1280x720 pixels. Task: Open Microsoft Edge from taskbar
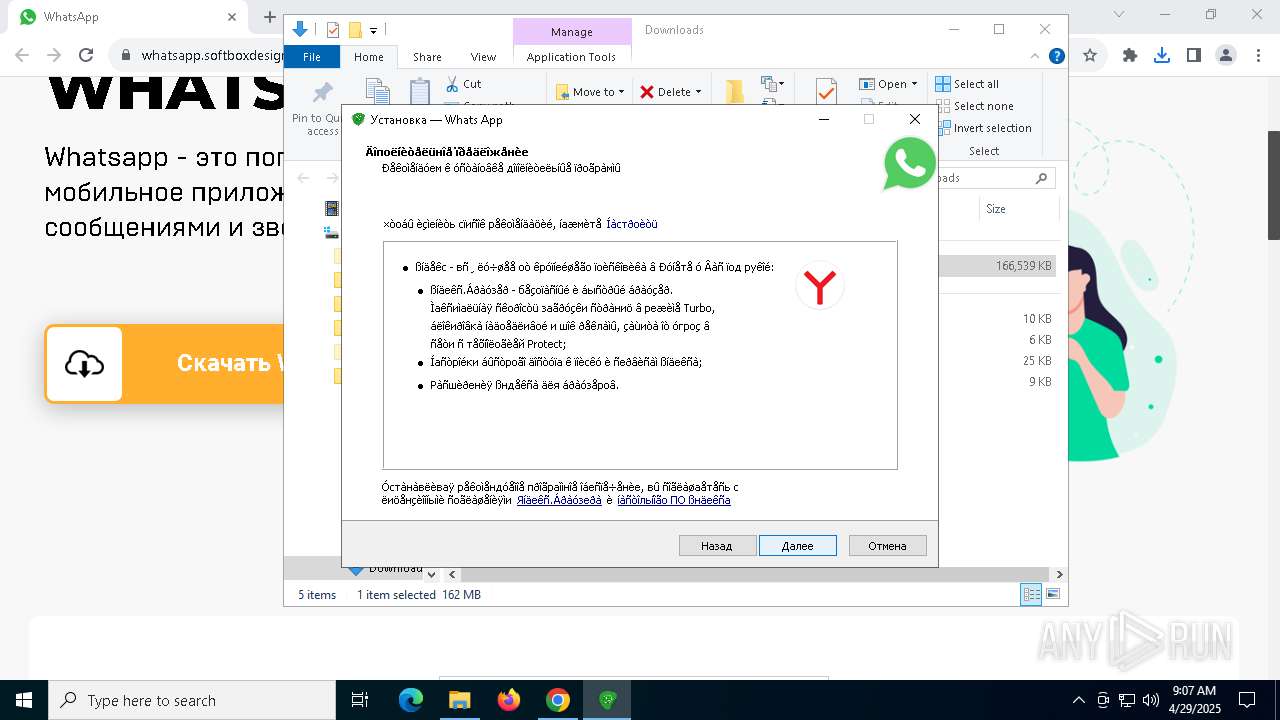click(411, 700)
